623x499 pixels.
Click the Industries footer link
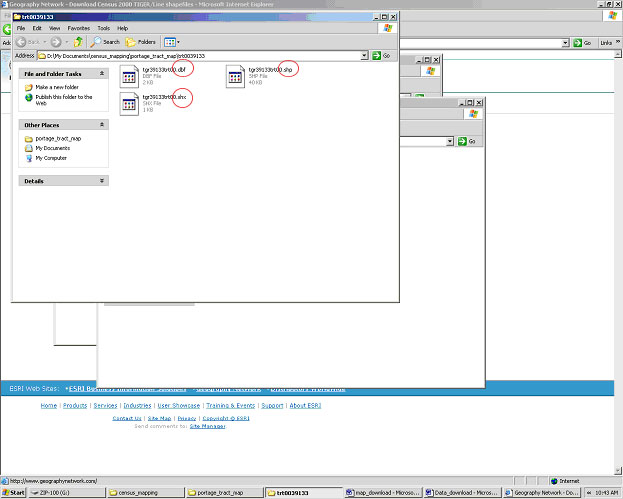(137, 405)
